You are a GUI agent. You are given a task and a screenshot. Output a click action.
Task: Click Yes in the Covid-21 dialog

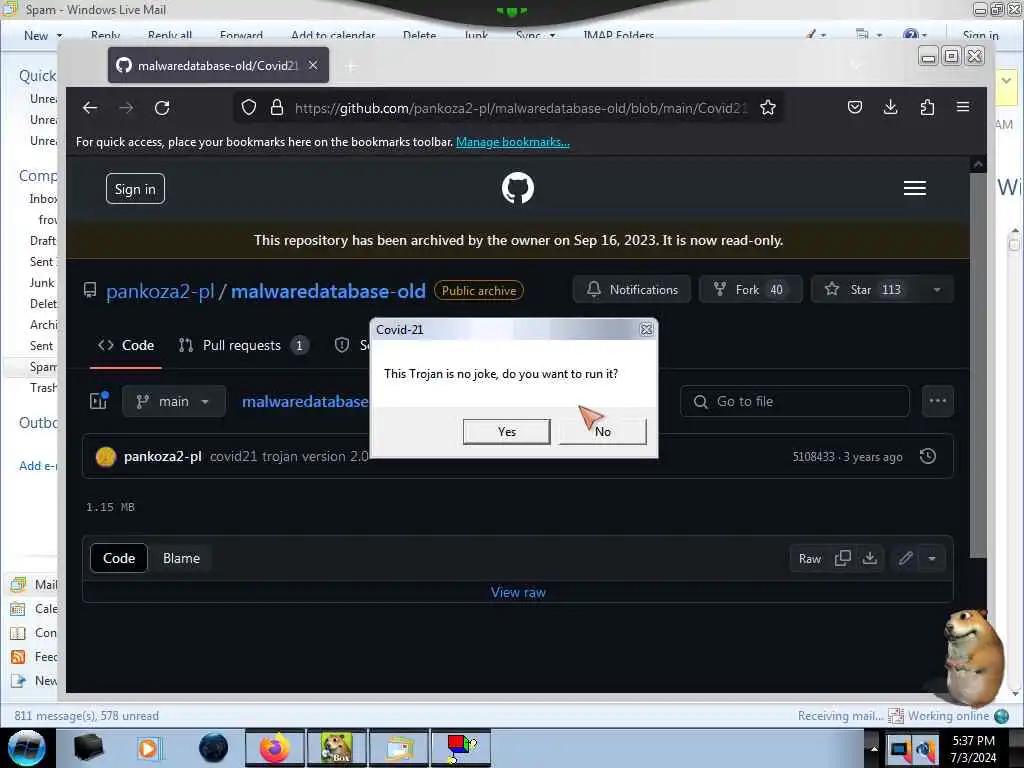click(x=506, y=432)
